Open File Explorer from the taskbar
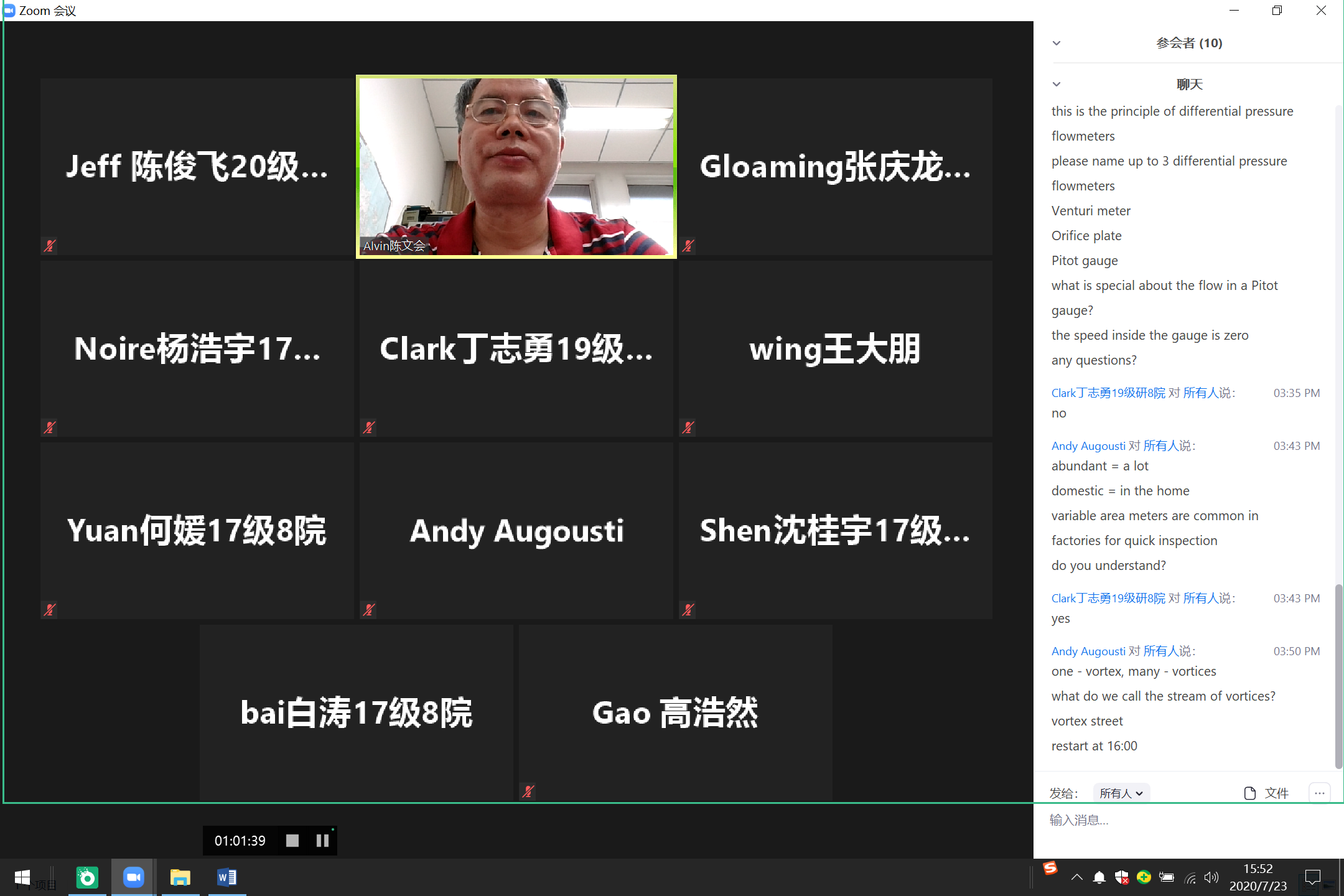Screen dimensions: 1344x896 [180, 877]
